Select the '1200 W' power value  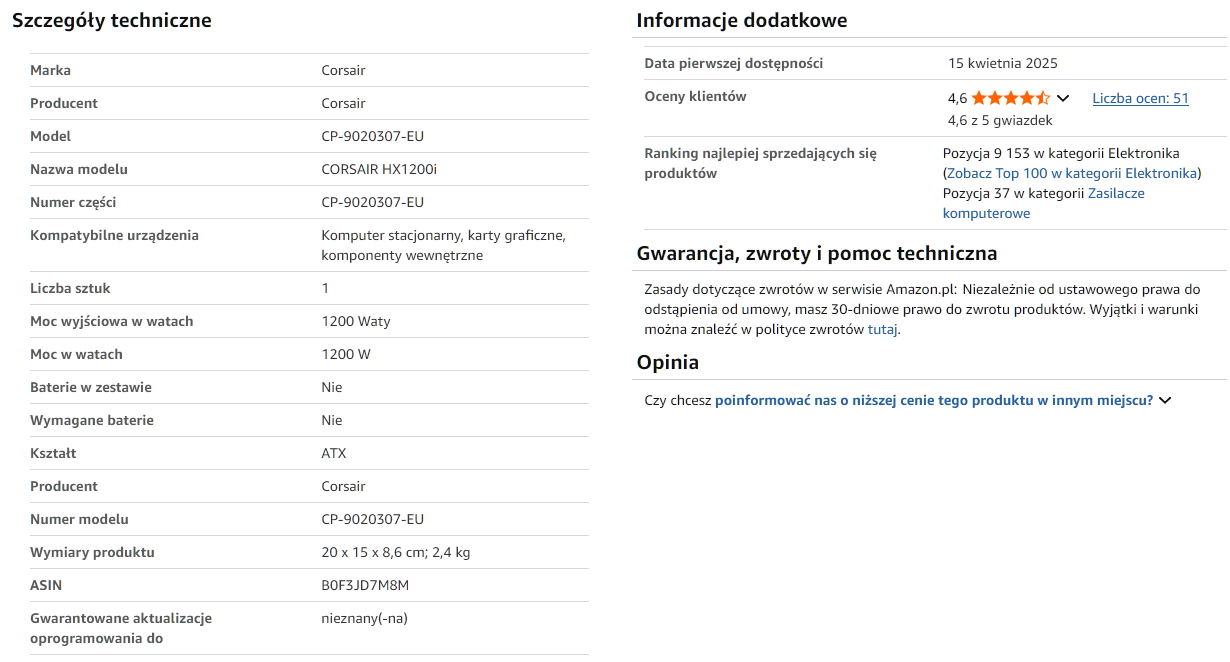coord(347,354)
